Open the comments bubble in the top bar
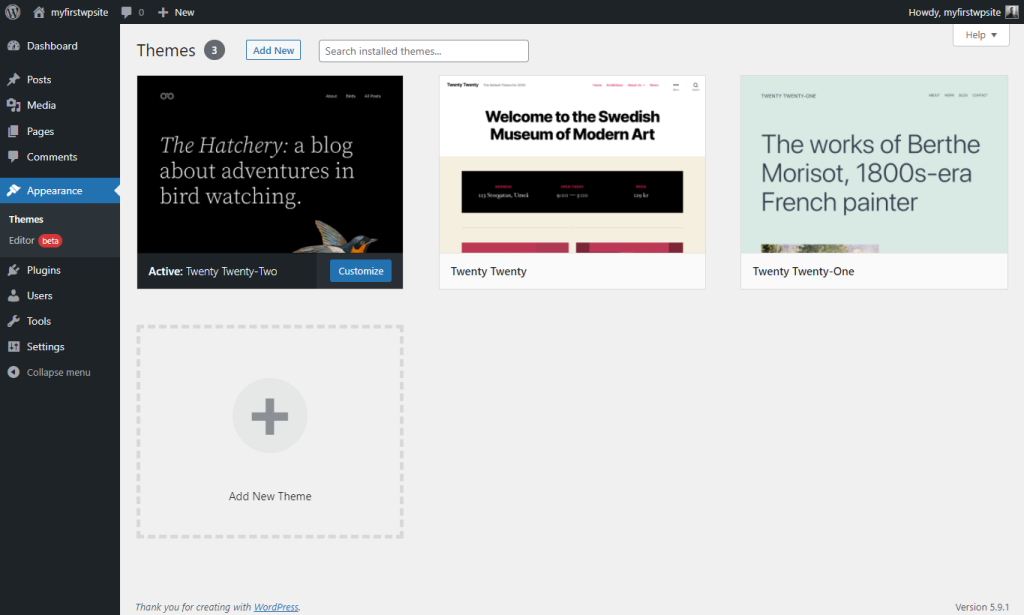Viewport: 1024px width, 615px height. click(x=126, y=12)
